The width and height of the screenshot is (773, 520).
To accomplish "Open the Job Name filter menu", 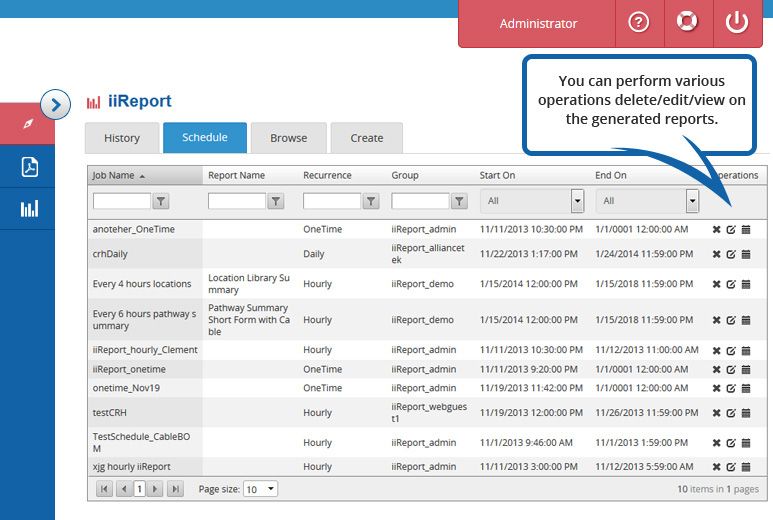I will pyautogui.click(x=161, y=201).
